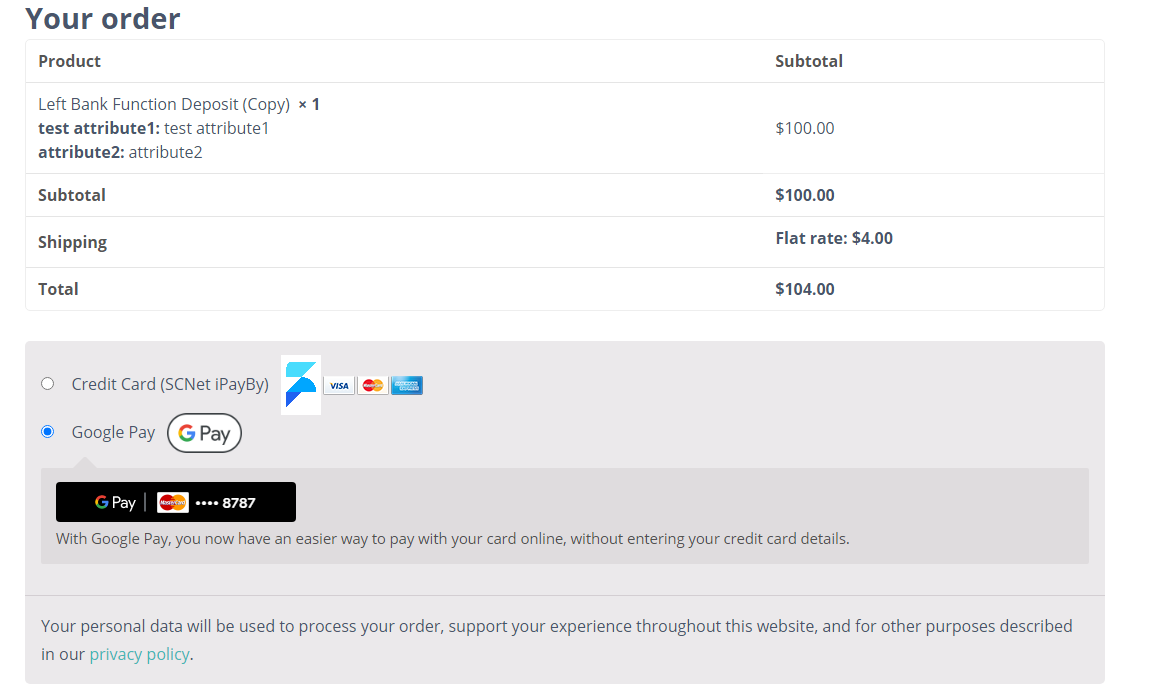Click the rounded G Pay logo badge
Viewport: 1170px width, 699px height.
pos(204,433)
